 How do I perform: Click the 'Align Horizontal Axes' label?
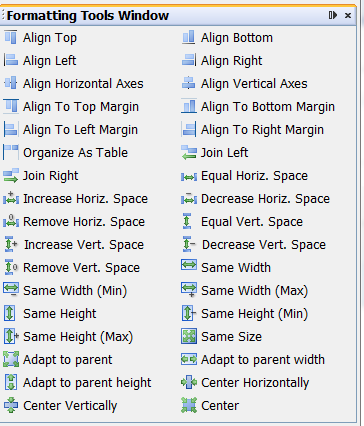coord(83,84)
